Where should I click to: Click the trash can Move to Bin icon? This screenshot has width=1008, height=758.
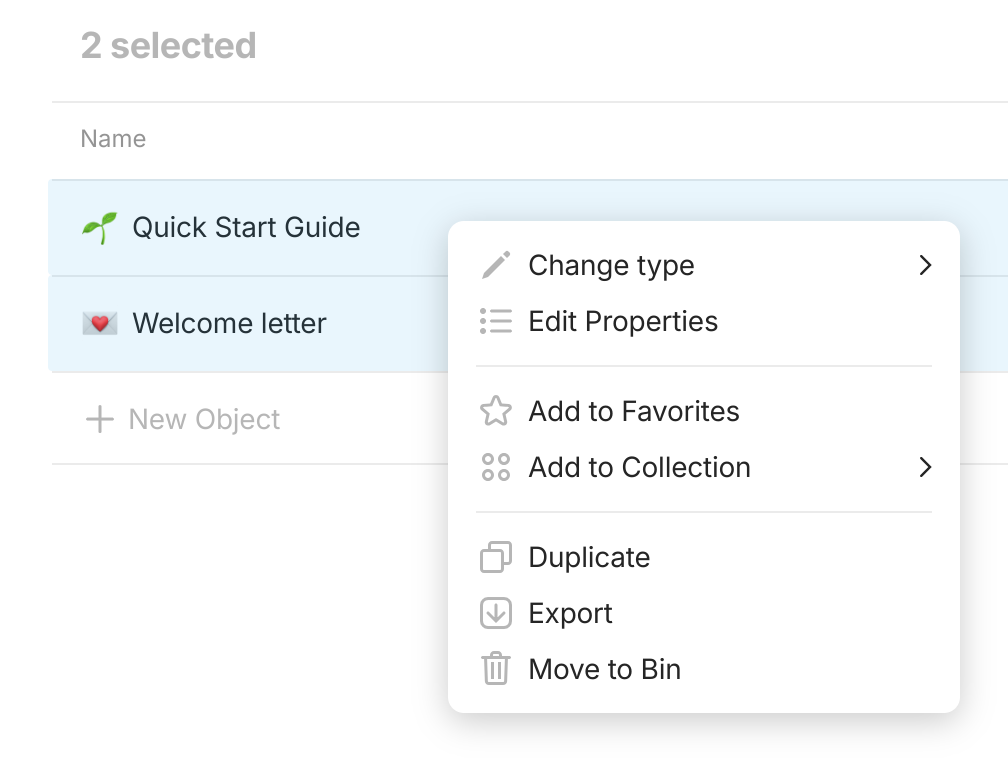(x=496, y=669)
